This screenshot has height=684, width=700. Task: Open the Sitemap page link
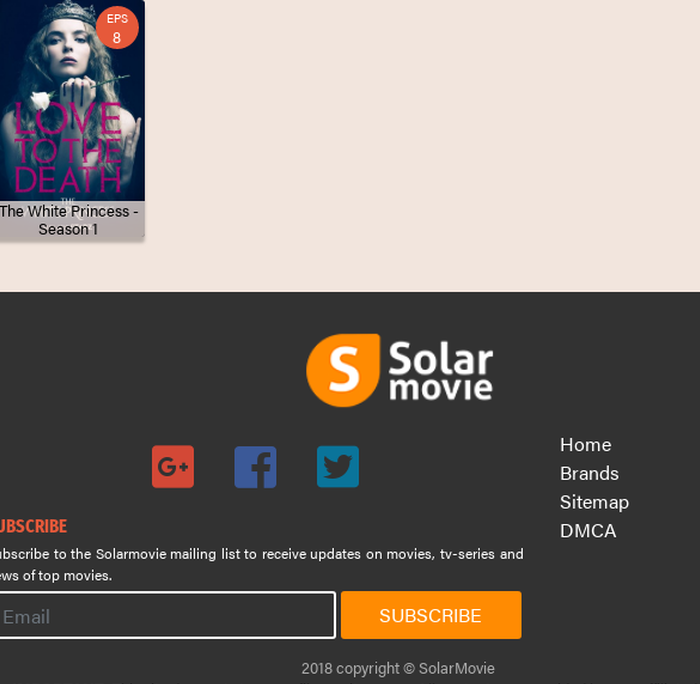click(594, 502)
